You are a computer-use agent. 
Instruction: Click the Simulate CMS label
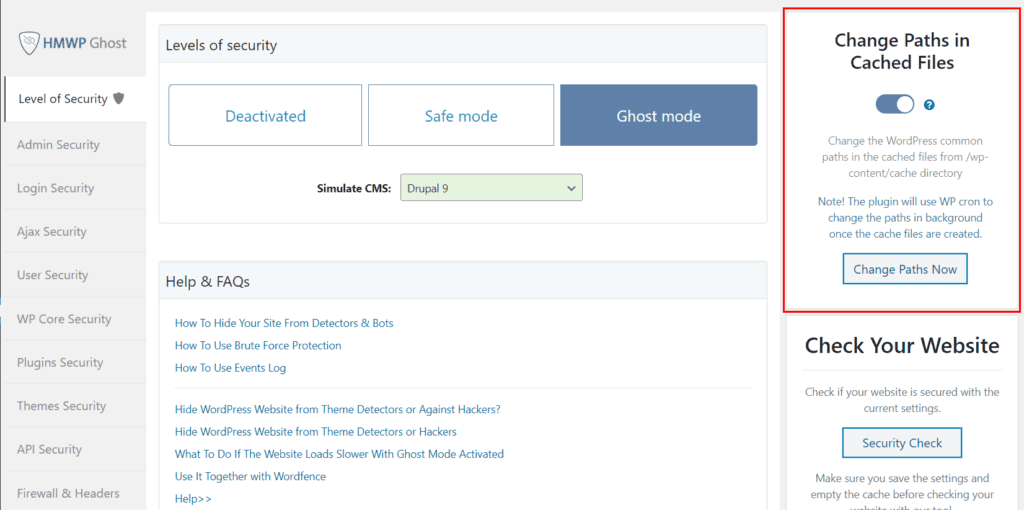354,188
